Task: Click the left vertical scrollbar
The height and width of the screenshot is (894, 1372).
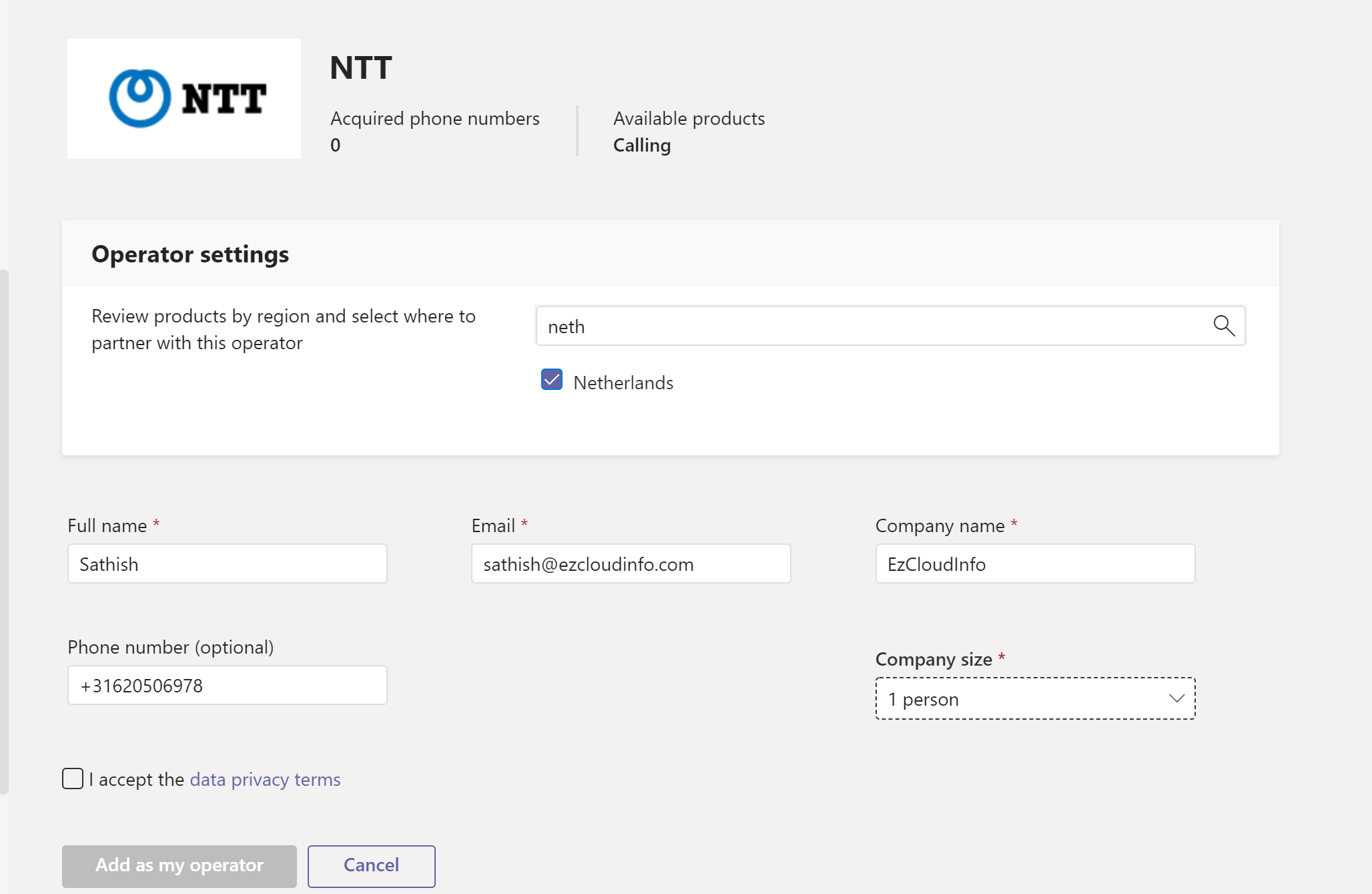Action: 4,531
